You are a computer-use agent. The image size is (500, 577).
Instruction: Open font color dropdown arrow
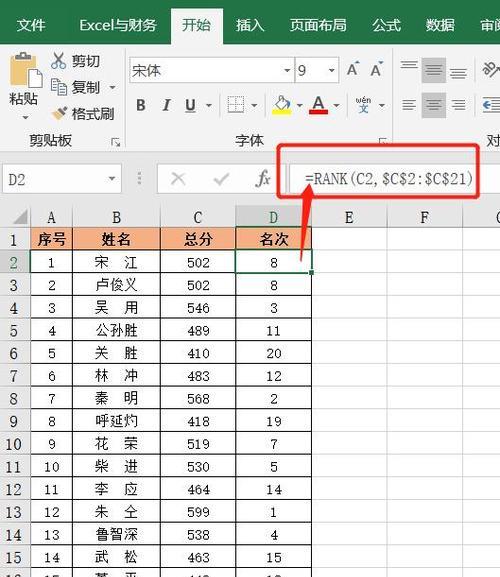click(x=336, y=106)
